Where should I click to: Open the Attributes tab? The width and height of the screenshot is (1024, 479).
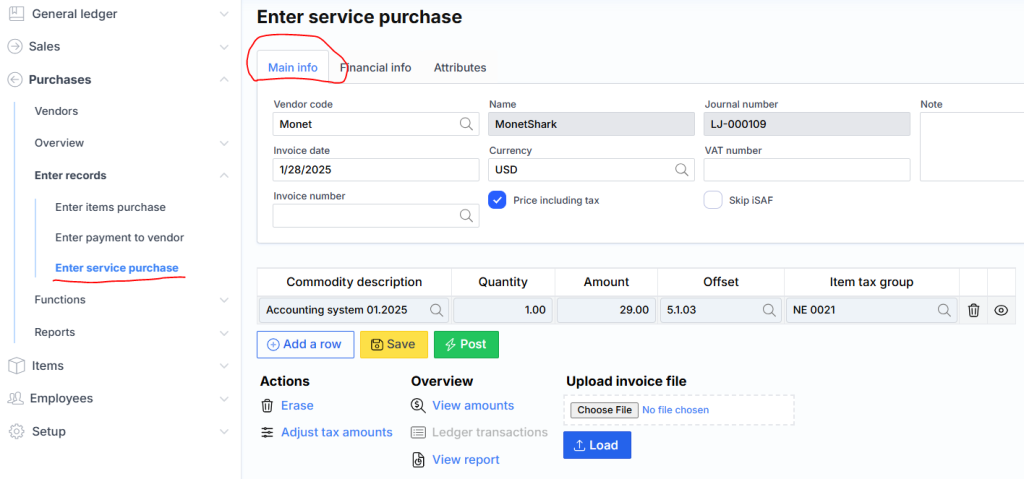point(460,68)
